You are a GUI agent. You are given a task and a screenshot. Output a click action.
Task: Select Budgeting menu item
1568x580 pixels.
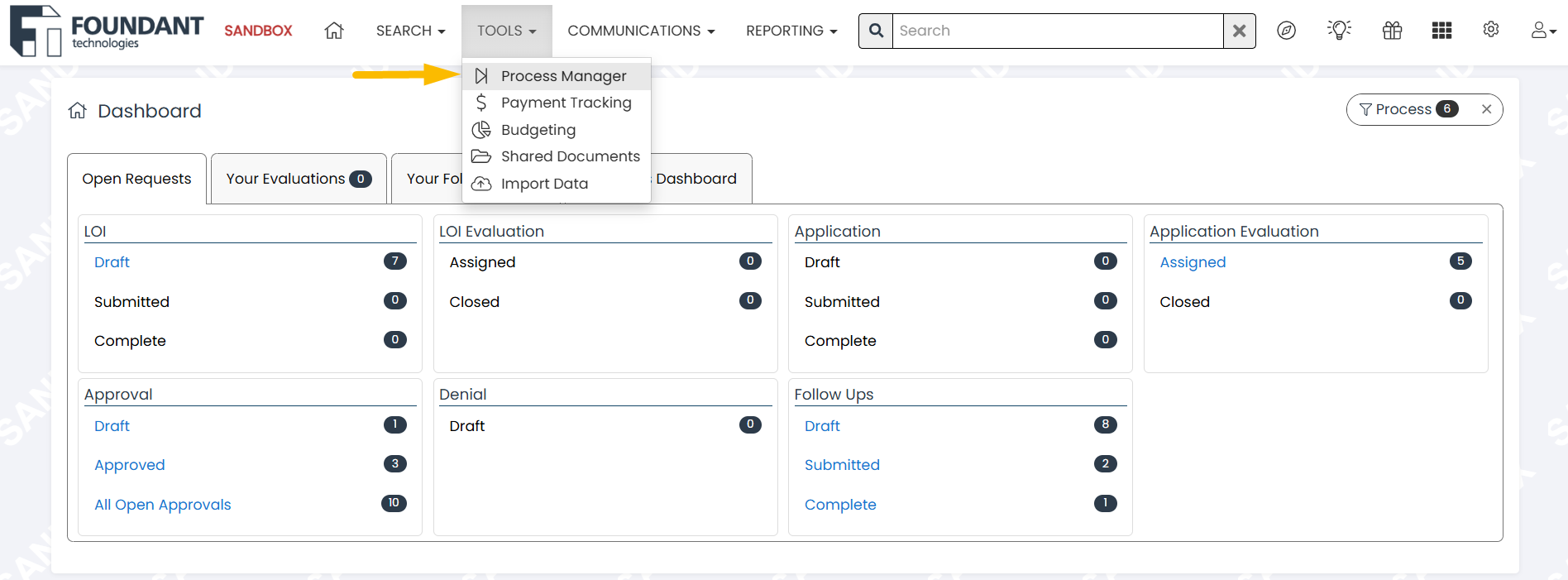point(557,130)
